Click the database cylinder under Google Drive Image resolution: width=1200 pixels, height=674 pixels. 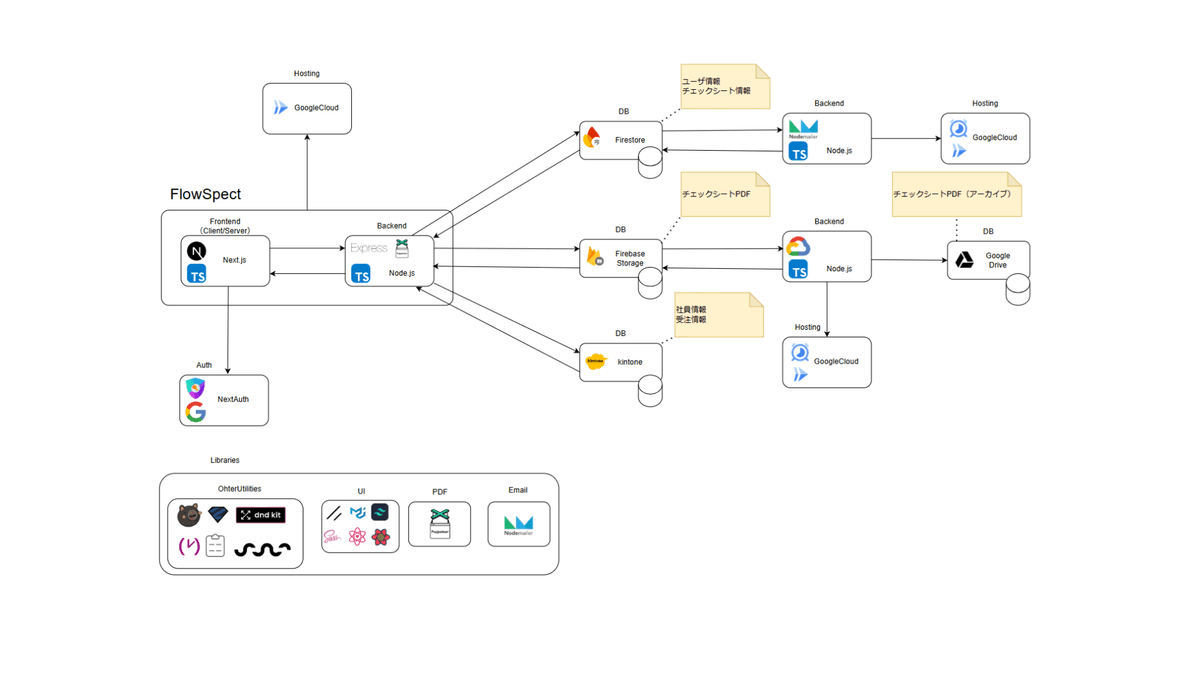pyautogui.click(x=1017, y=290)
